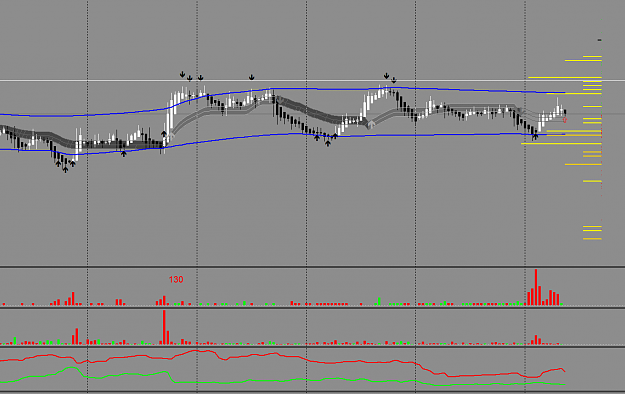Click the small black dash marker above the yellow levels
This screenshot has height=394, width=625.
[599, 40]
